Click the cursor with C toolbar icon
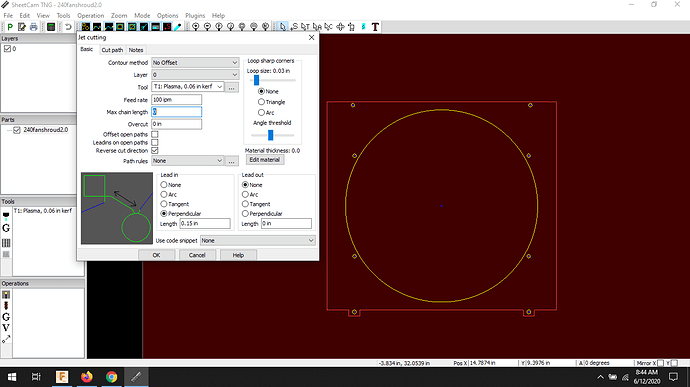Screen dimensions: 690x387 (328, 27)
